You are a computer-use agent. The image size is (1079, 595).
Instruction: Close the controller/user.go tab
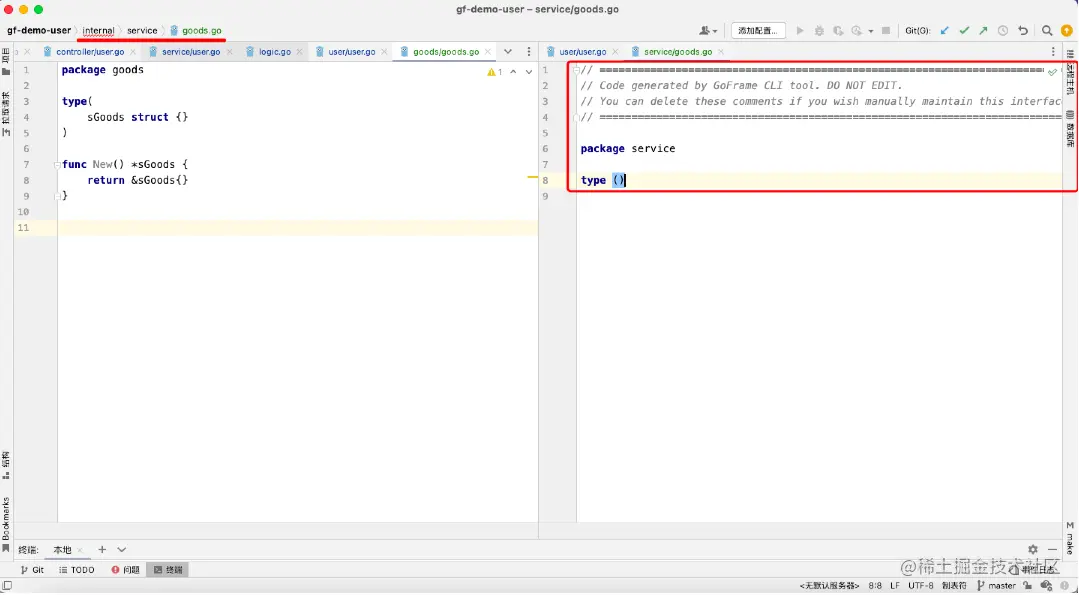[133, 52]
